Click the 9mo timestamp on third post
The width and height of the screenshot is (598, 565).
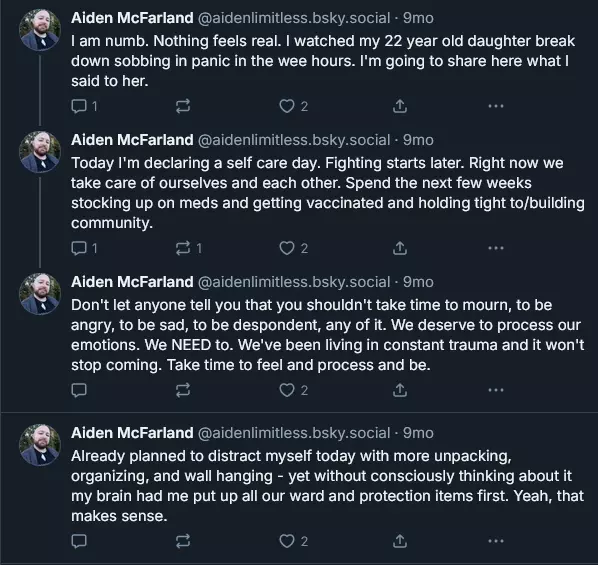coord(418,282)
